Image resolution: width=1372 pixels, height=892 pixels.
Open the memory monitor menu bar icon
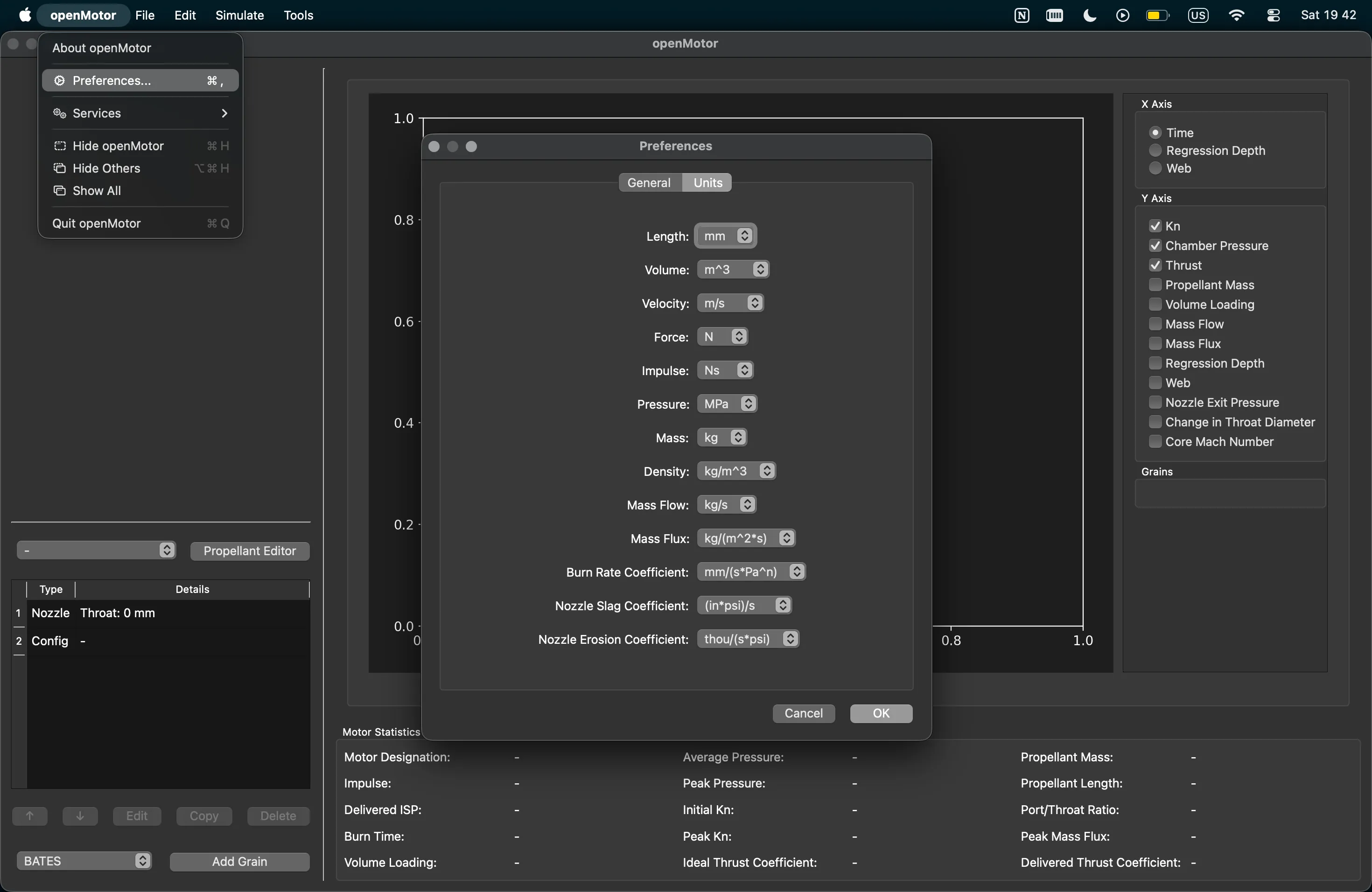[1054, 15]
